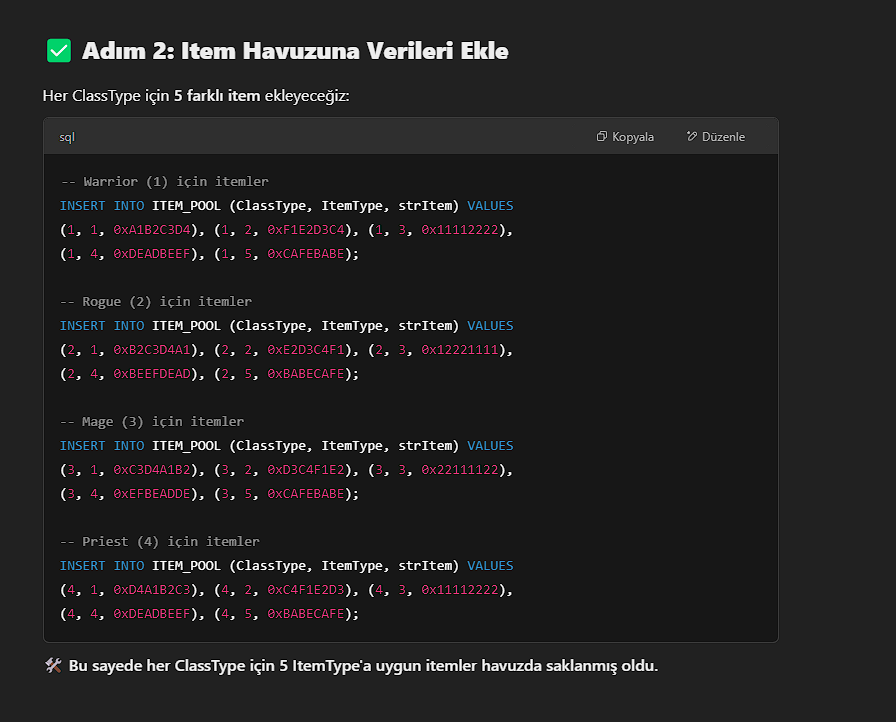Click the hammer and wrench emoji
This screenshot has width=896, height=722.
53,665
